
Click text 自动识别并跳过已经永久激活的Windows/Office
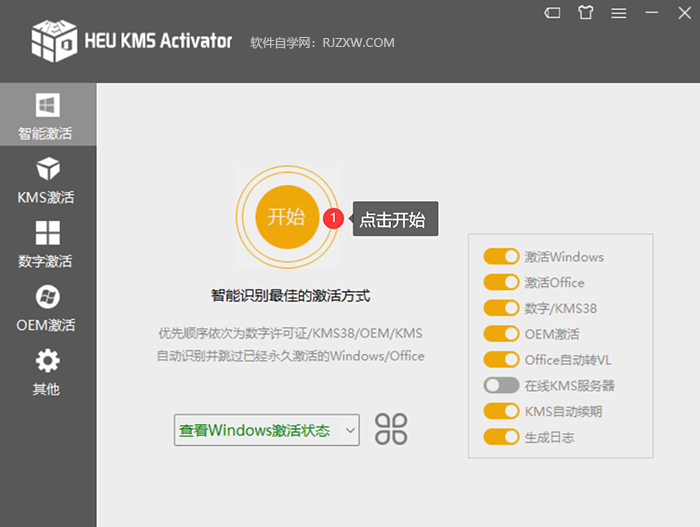291,356
